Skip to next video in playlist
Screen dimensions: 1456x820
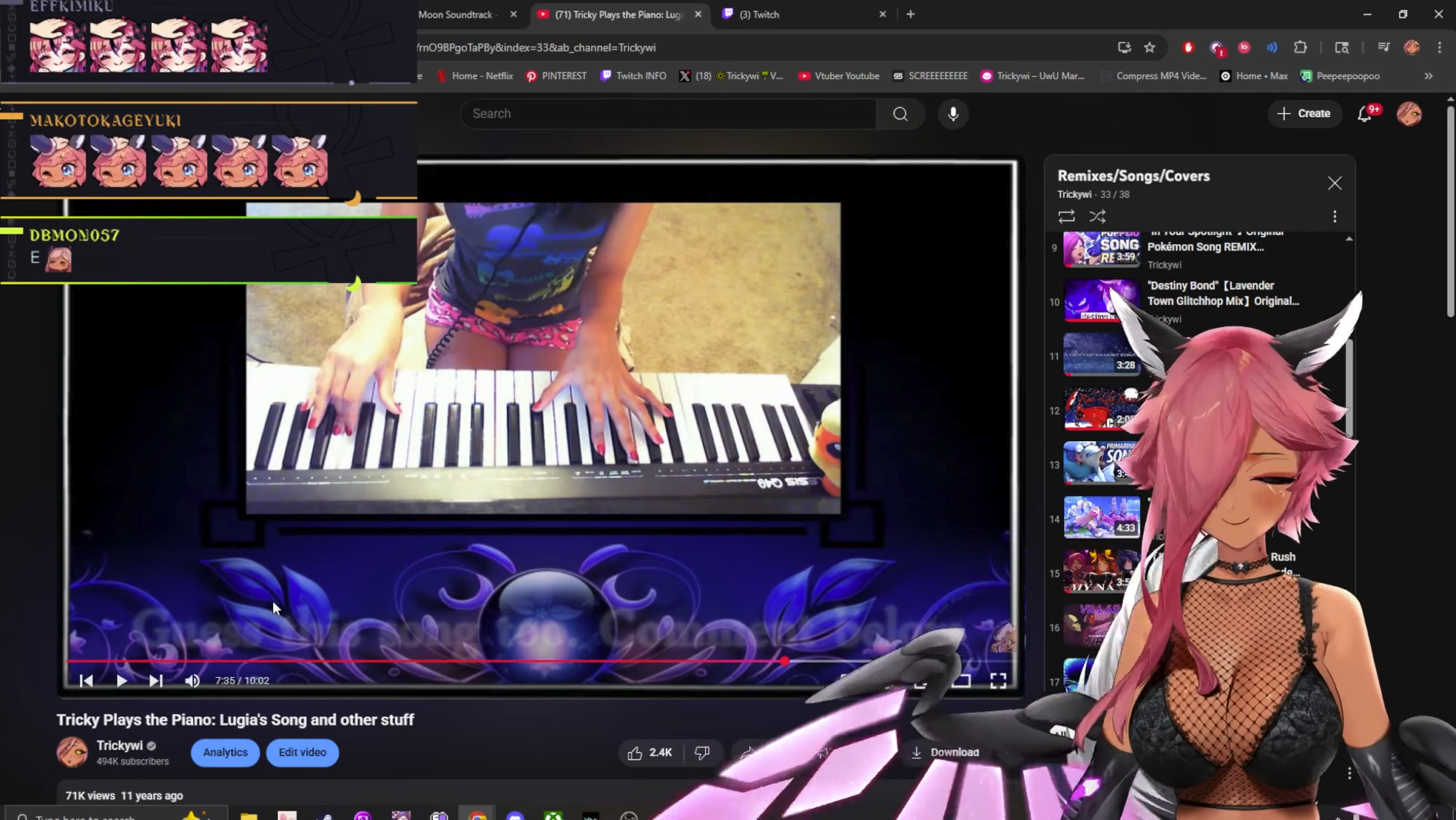point(155,681)
